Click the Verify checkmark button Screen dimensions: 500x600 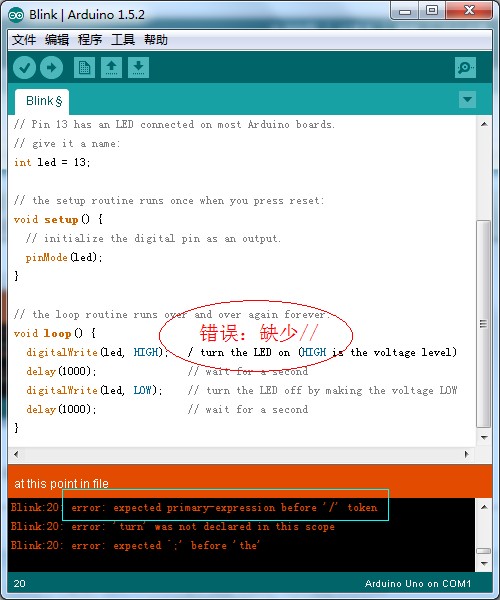point(24,68)
